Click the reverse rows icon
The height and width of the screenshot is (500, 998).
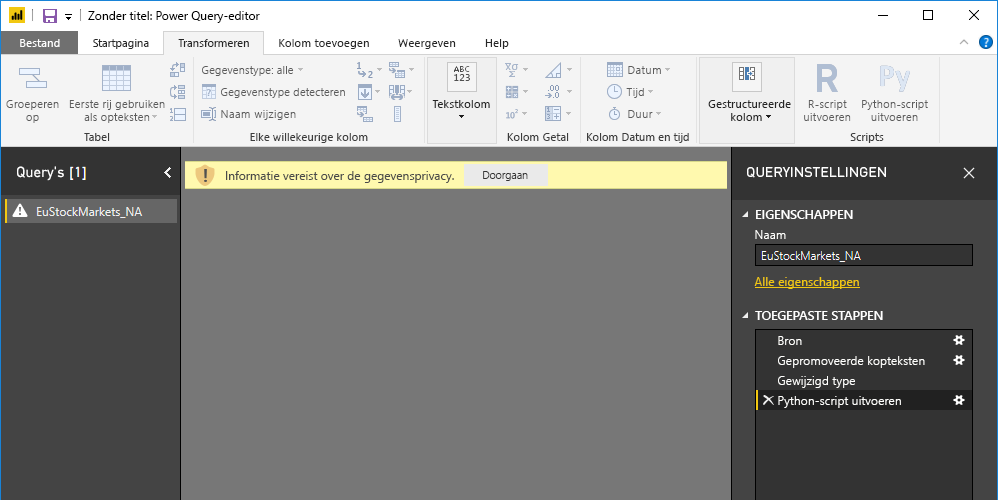pos(178,92)
